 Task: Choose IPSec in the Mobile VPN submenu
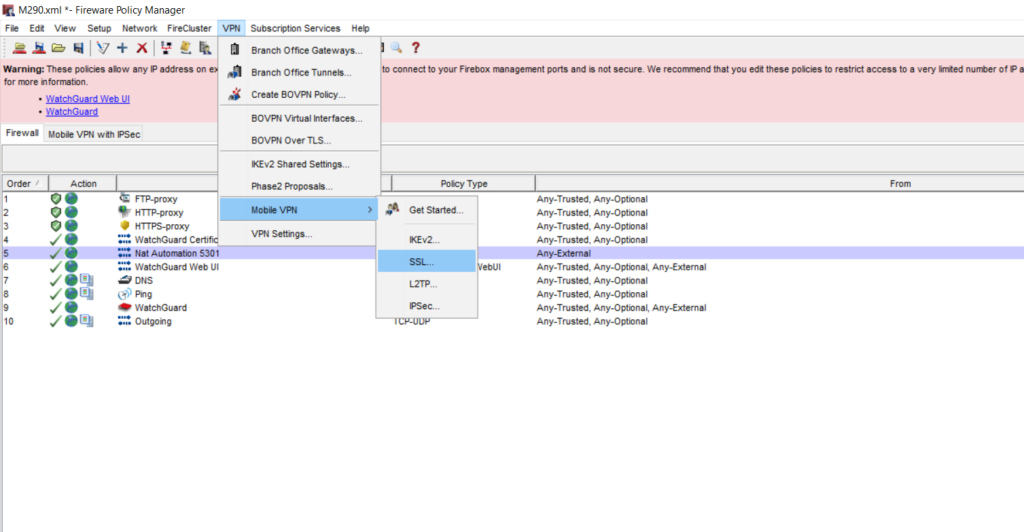pos(427,305)
